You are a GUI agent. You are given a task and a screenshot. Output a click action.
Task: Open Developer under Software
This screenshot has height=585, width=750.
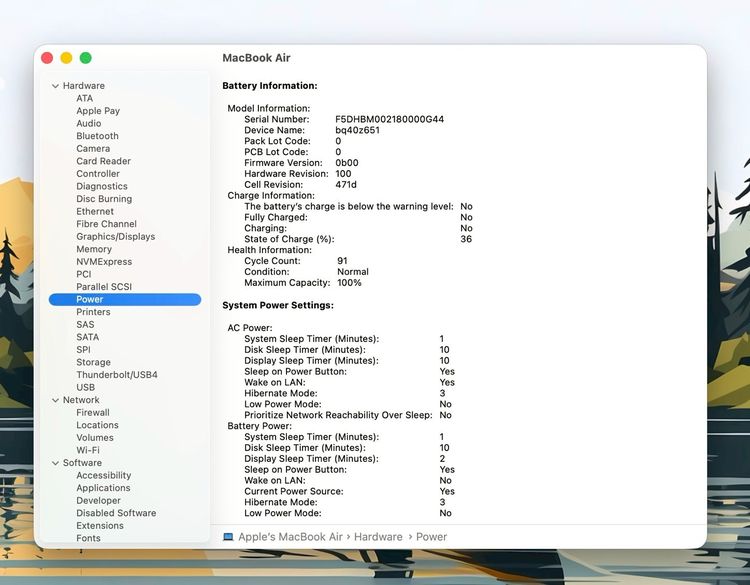[99, 501]
